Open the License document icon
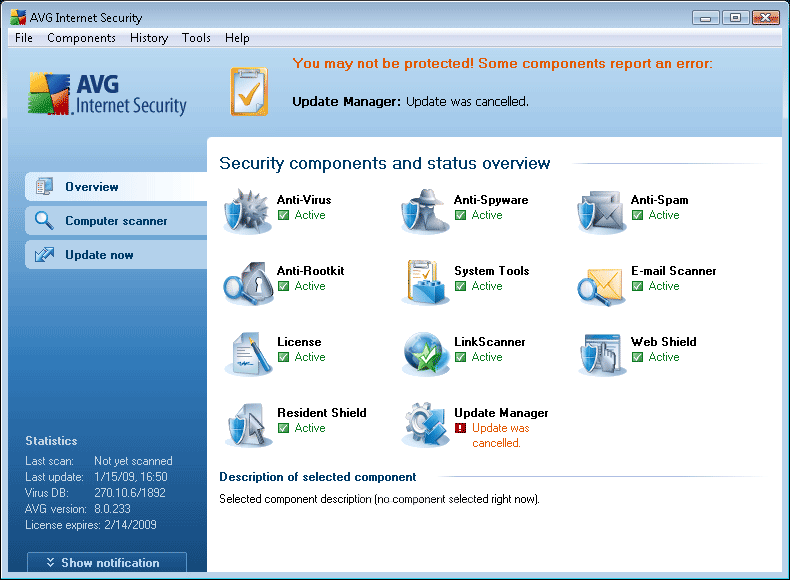This screenshot has width=790, height=580. coord(248,353)
